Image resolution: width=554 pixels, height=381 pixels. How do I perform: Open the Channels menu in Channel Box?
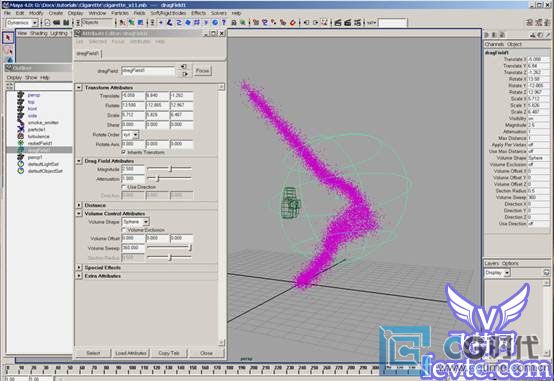[x=494, y=44]
